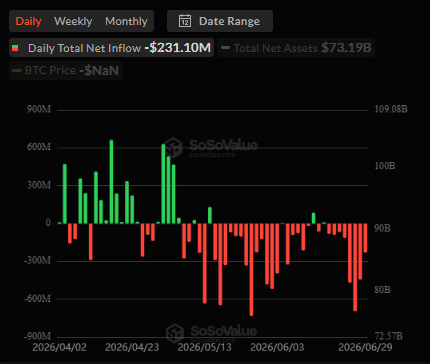The height and width of the screenshot is (364, 430).
Task: Click the 900M left axis label
Action: coord(39,109)
